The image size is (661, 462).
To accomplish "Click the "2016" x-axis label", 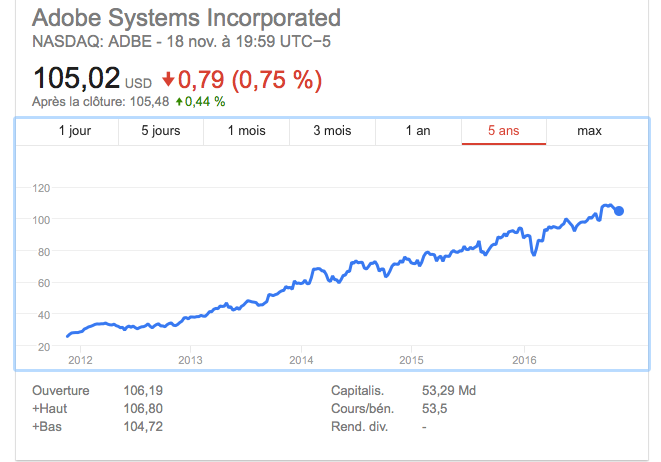I will 524,360.
